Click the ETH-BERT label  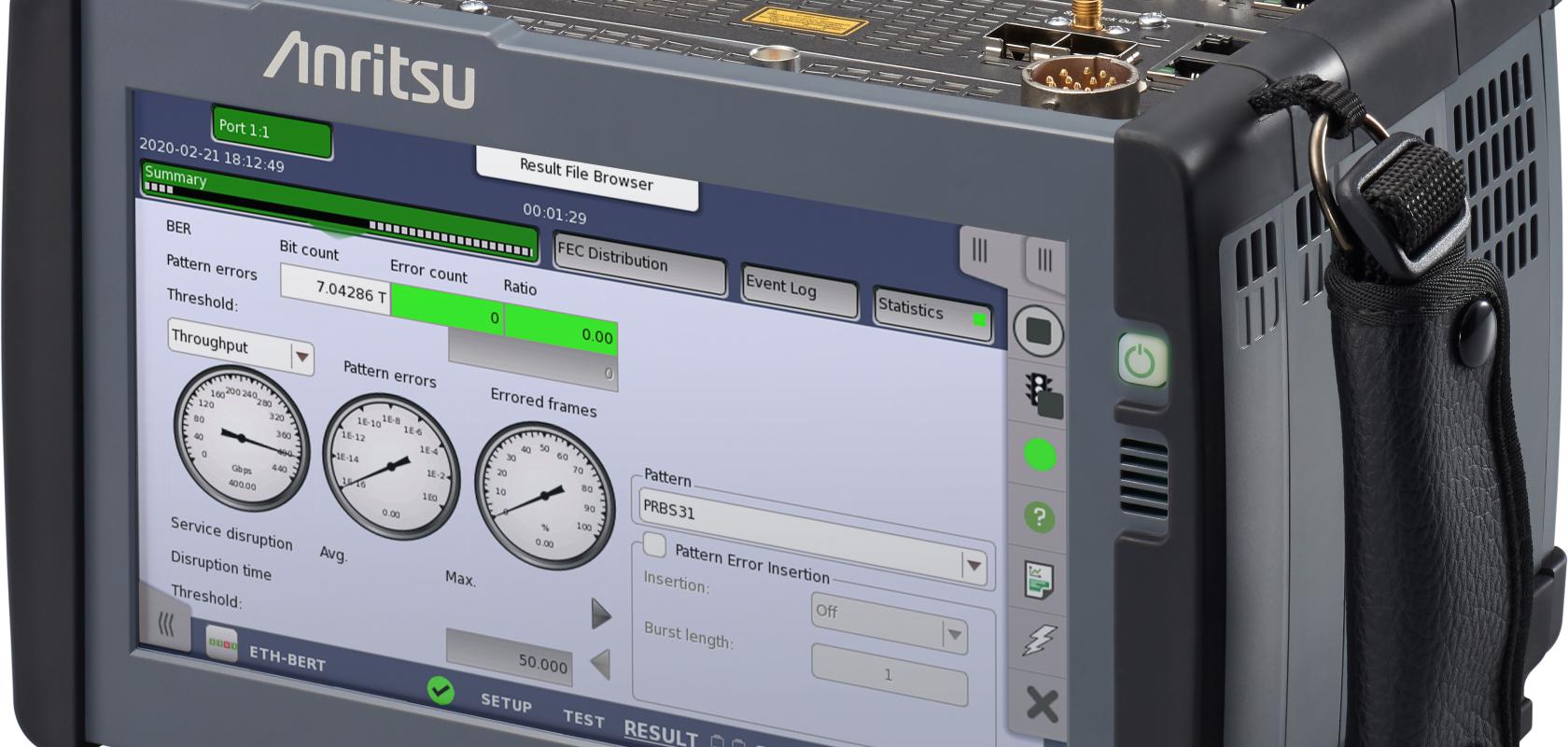tap(287, 658)
